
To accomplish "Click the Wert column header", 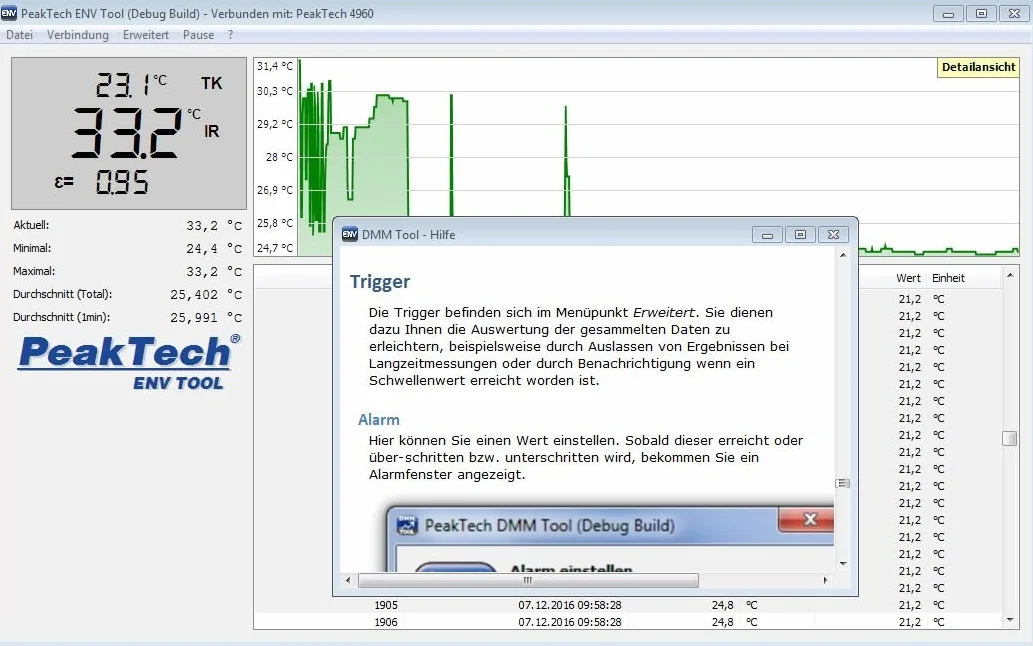I will [x=908, y=278].
